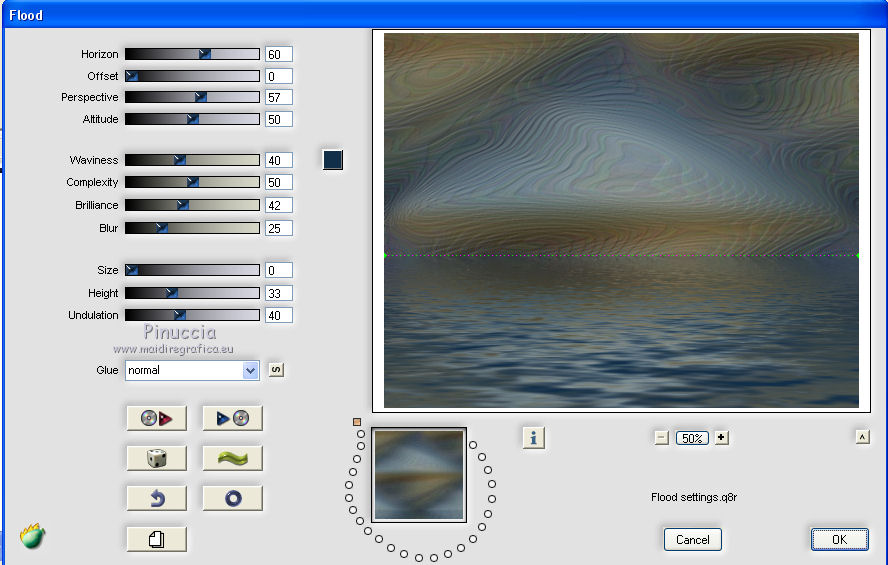Click the Brilliance slider track
Screen dimensions: 888x565
[x=192, y=205]
